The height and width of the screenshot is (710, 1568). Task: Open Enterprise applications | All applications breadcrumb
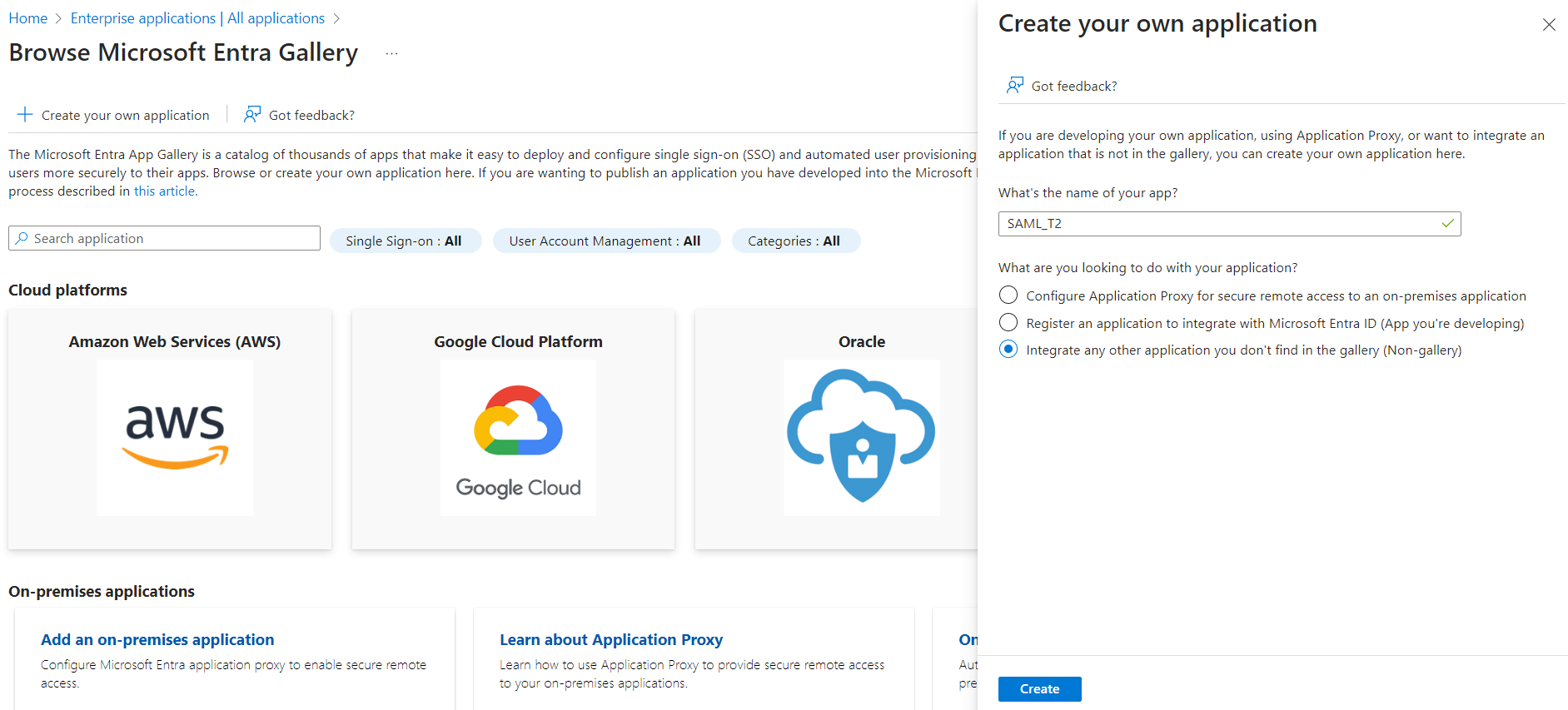click(197, 18)
